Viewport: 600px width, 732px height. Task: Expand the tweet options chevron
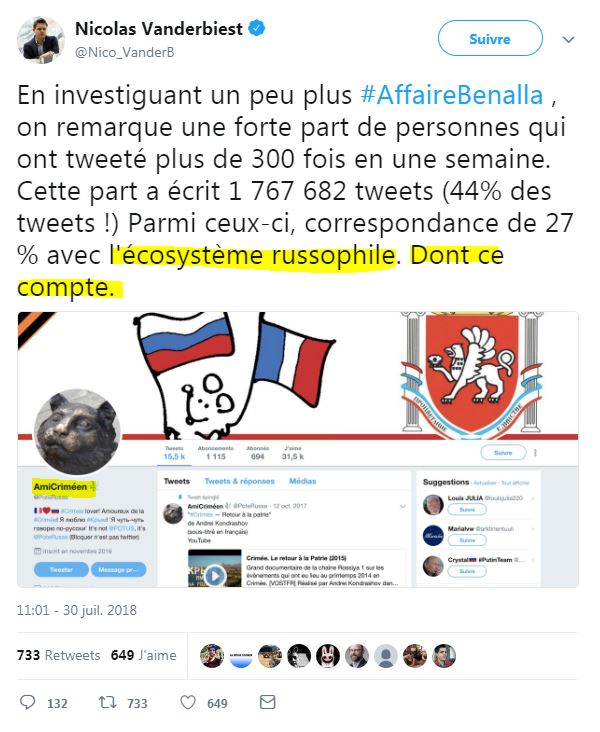pyautogui.click(x=568, y=40)
